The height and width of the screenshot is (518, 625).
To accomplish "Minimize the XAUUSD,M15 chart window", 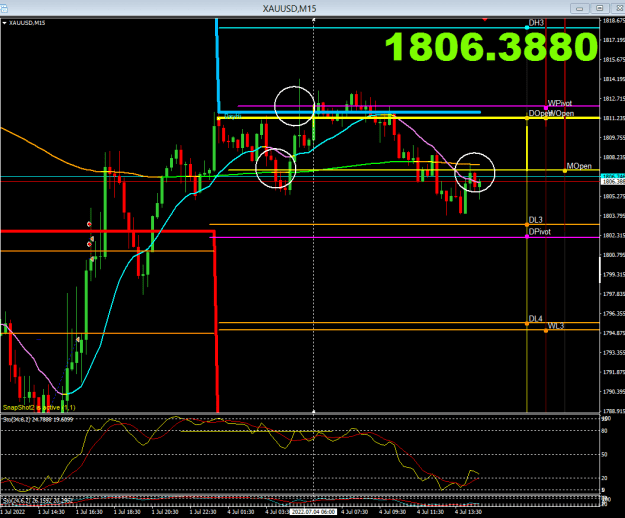I will [x=579, y=8].
